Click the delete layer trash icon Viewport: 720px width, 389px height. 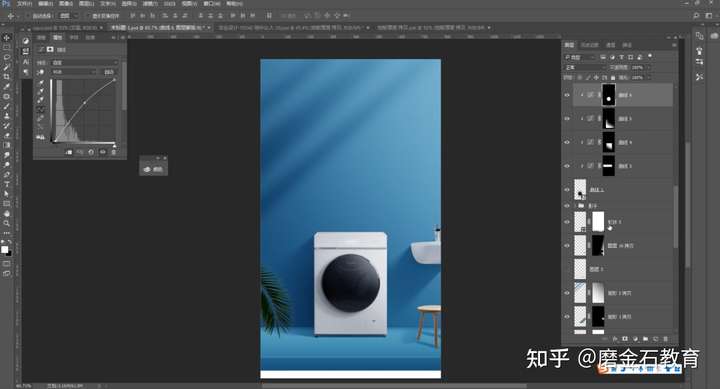click(666, 339)
